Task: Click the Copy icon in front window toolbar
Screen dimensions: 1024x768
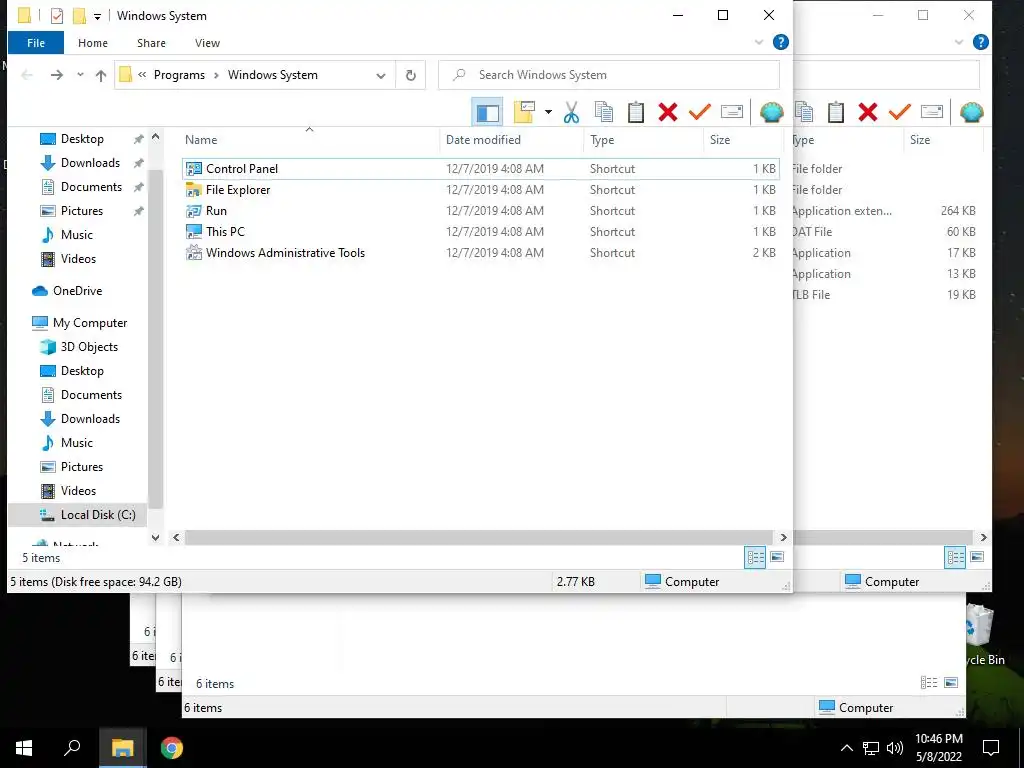Action: 604,112
